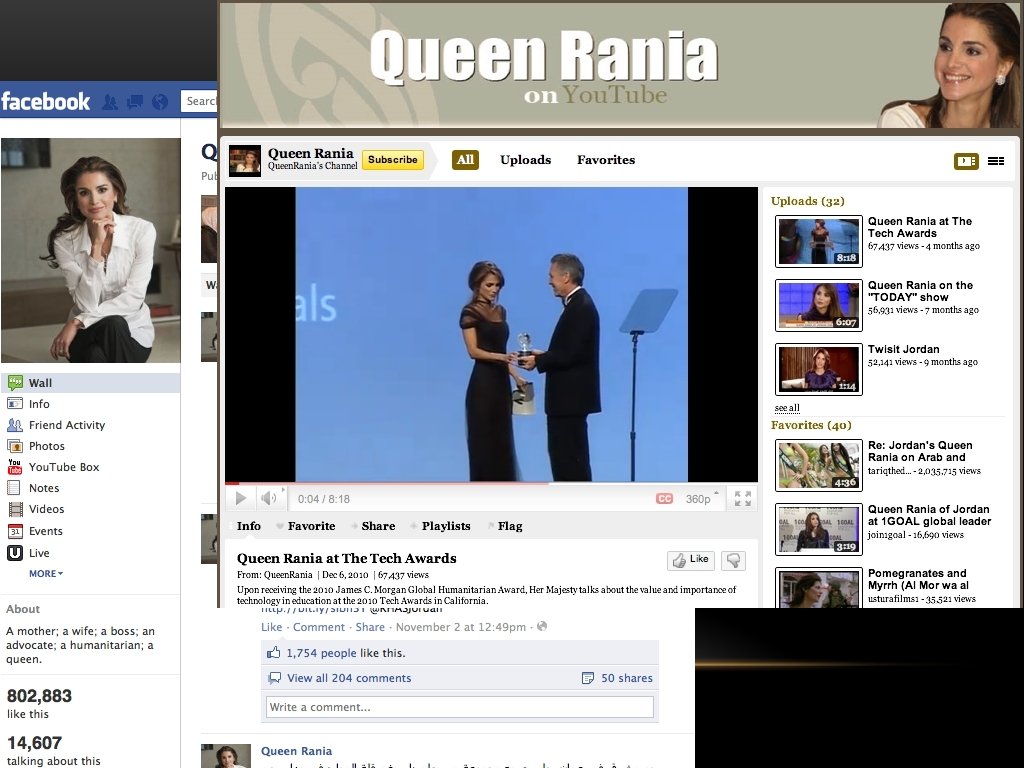The height and width of the screenshot is (768, 1024).
Task: Open Photos in Facebook sidebar
Action: tap(46, 445)
